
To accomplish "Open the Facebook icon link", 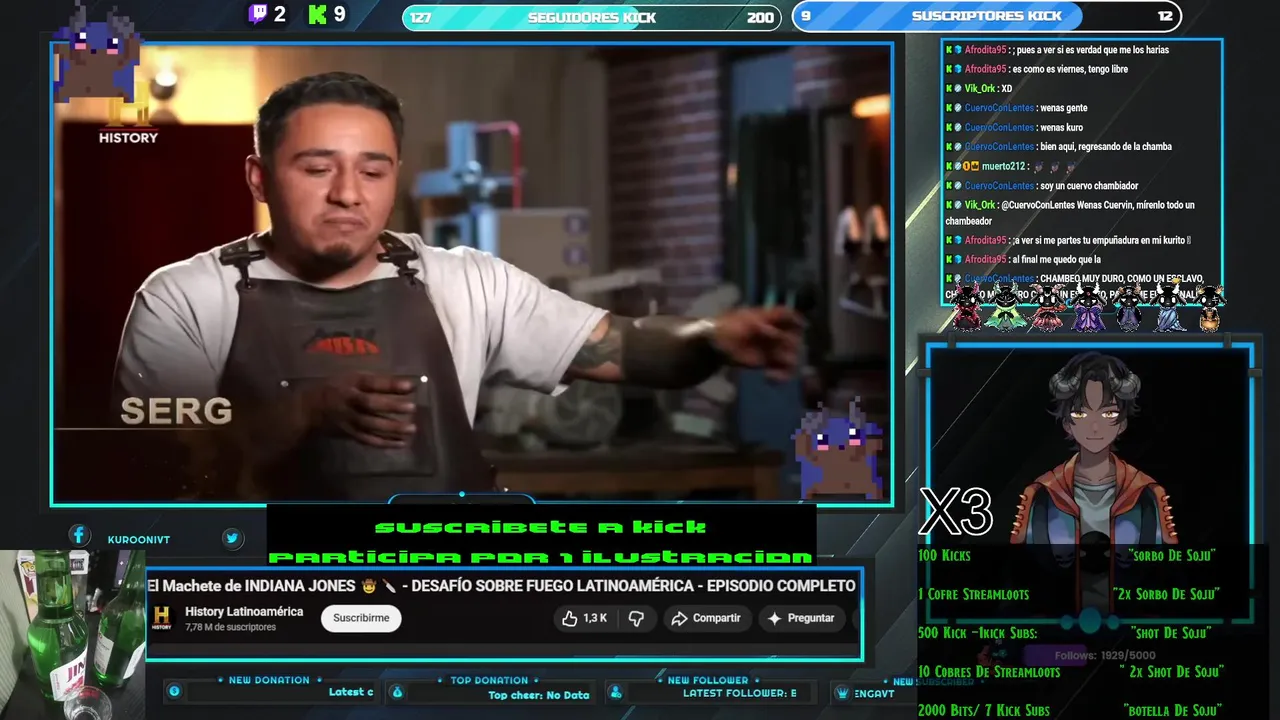I will click(78, 536).
